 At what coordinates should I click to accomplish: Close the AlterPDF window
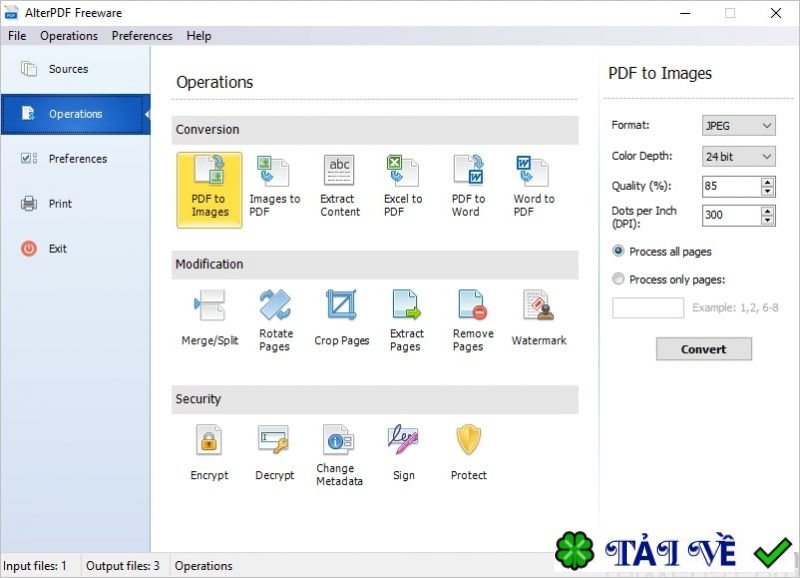click(x=776, y=13)
